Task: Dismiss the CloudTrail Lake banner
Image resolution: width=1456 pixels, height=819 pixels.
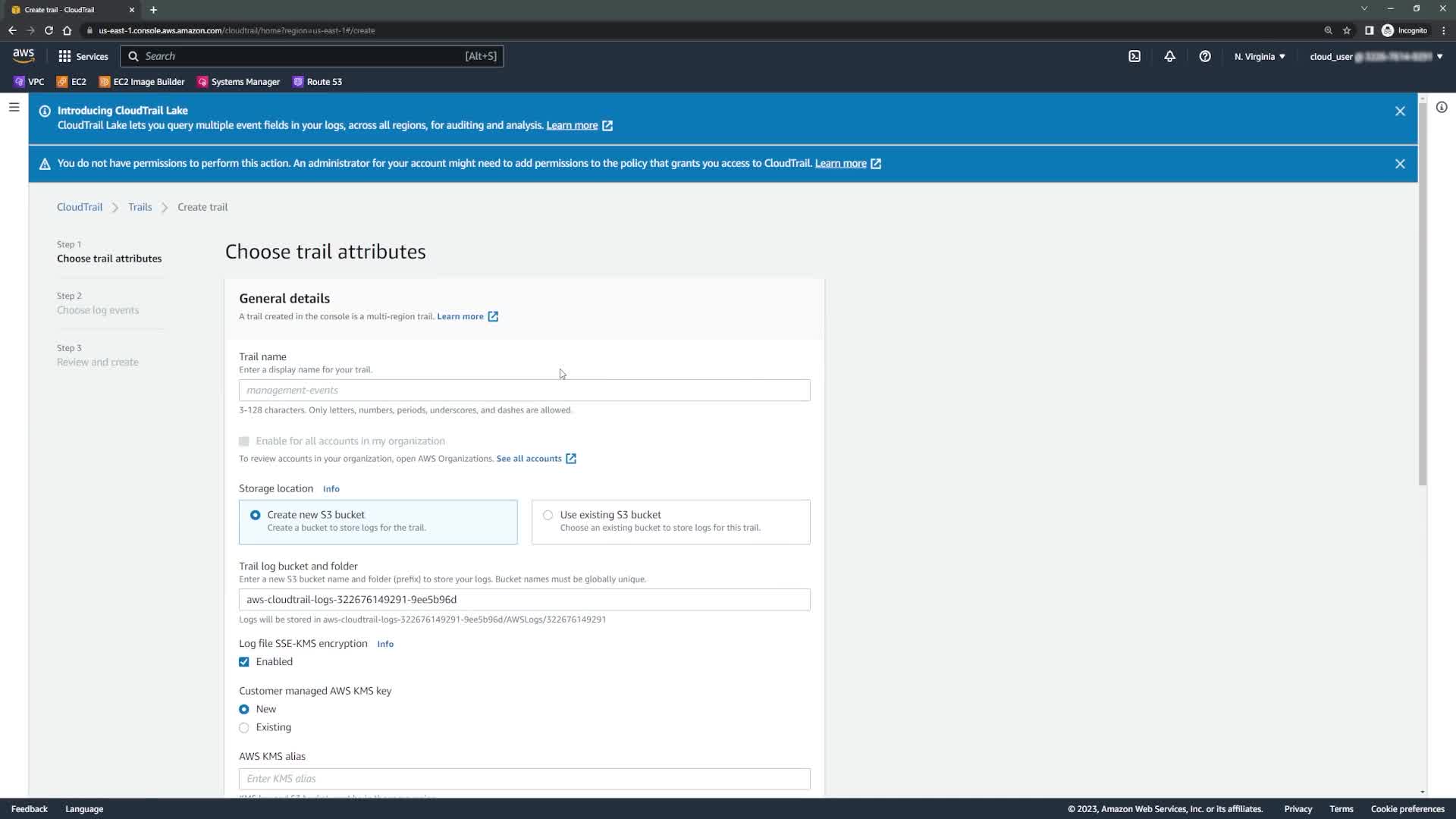Action: point(1400,111)
